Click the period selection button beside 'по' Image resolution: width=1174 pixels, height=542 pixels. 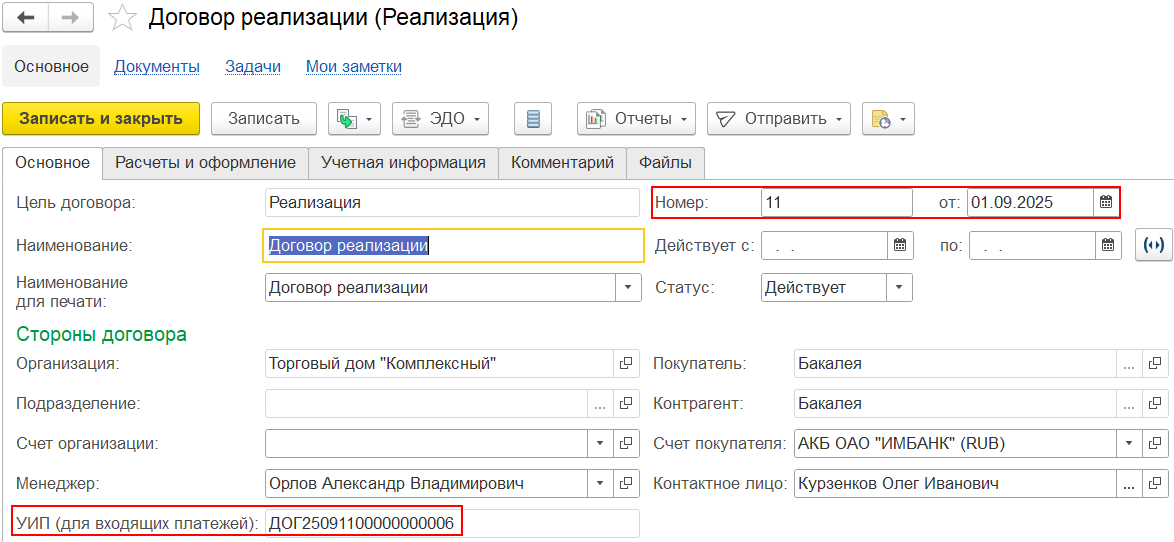(x=1153, y=245)
